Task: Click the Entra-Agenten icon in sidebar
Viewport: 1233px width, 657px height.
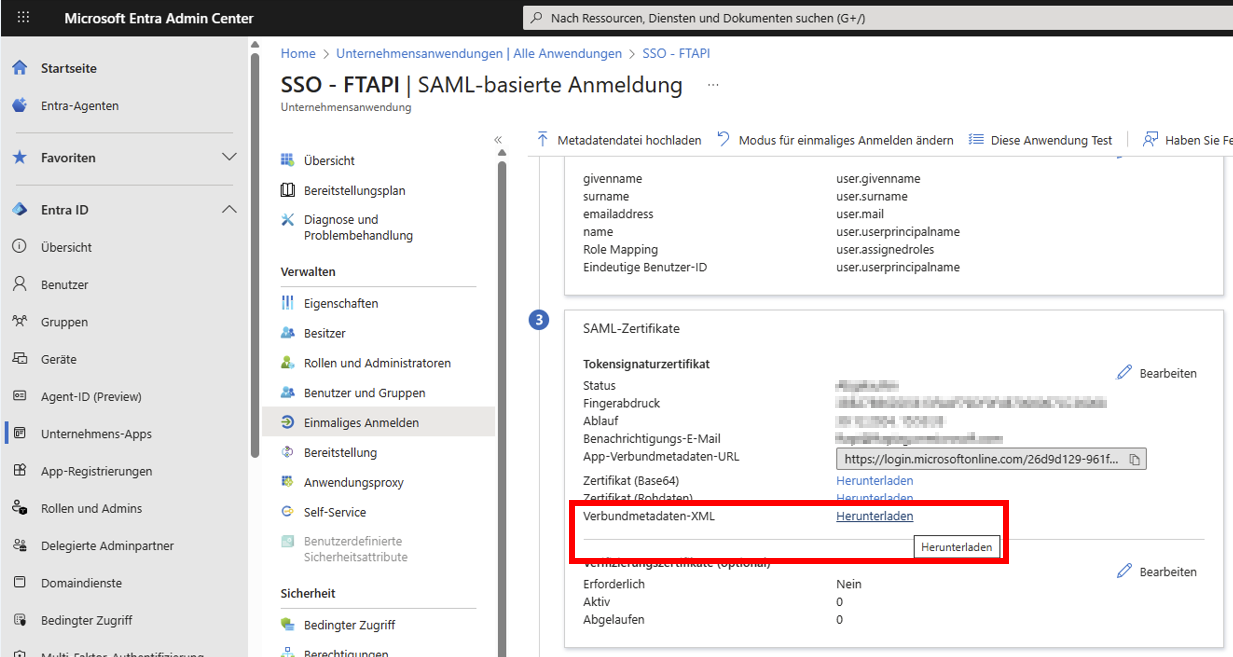Action: (19, 106)
